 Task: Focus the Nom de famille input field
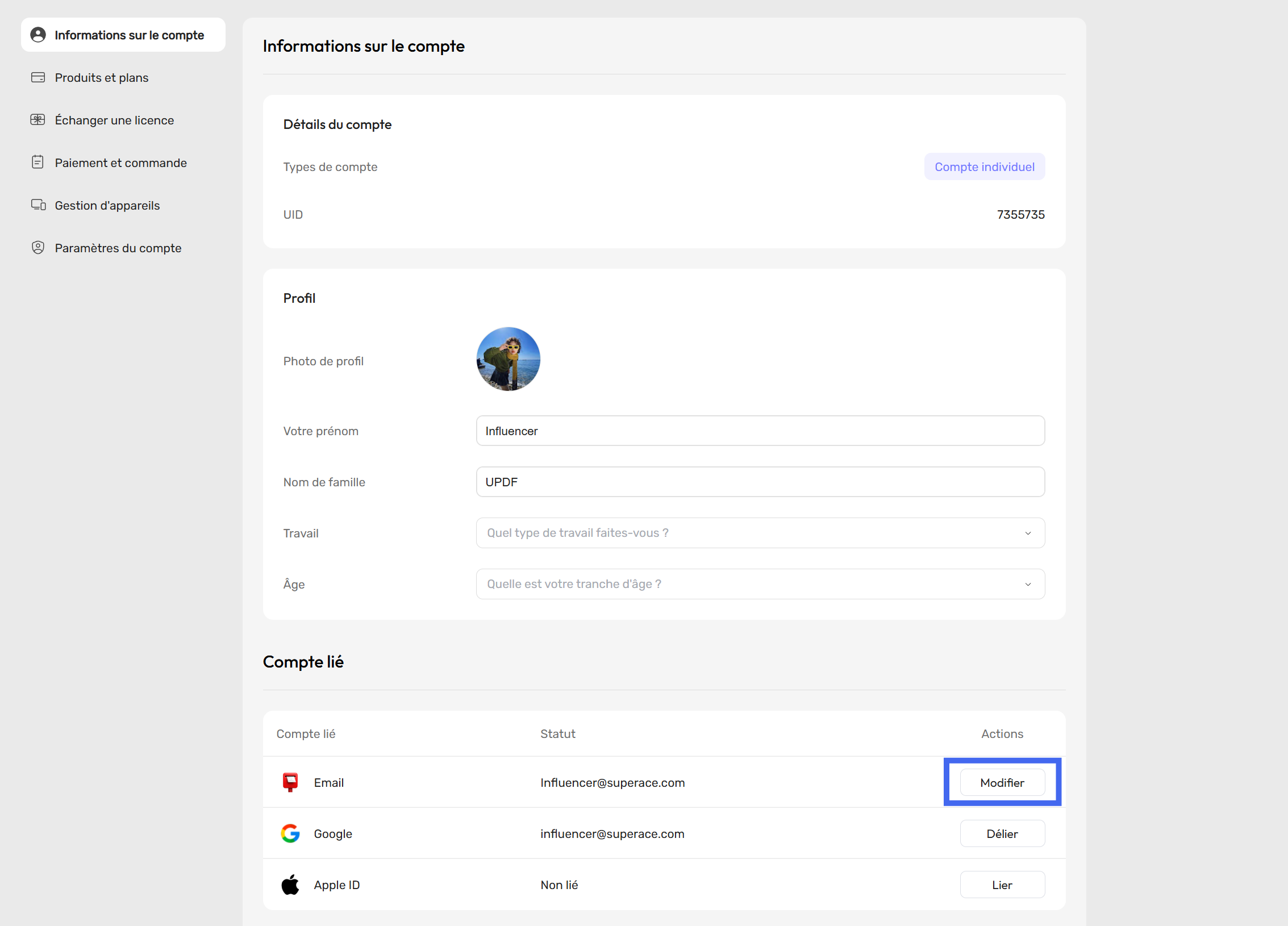760,482
